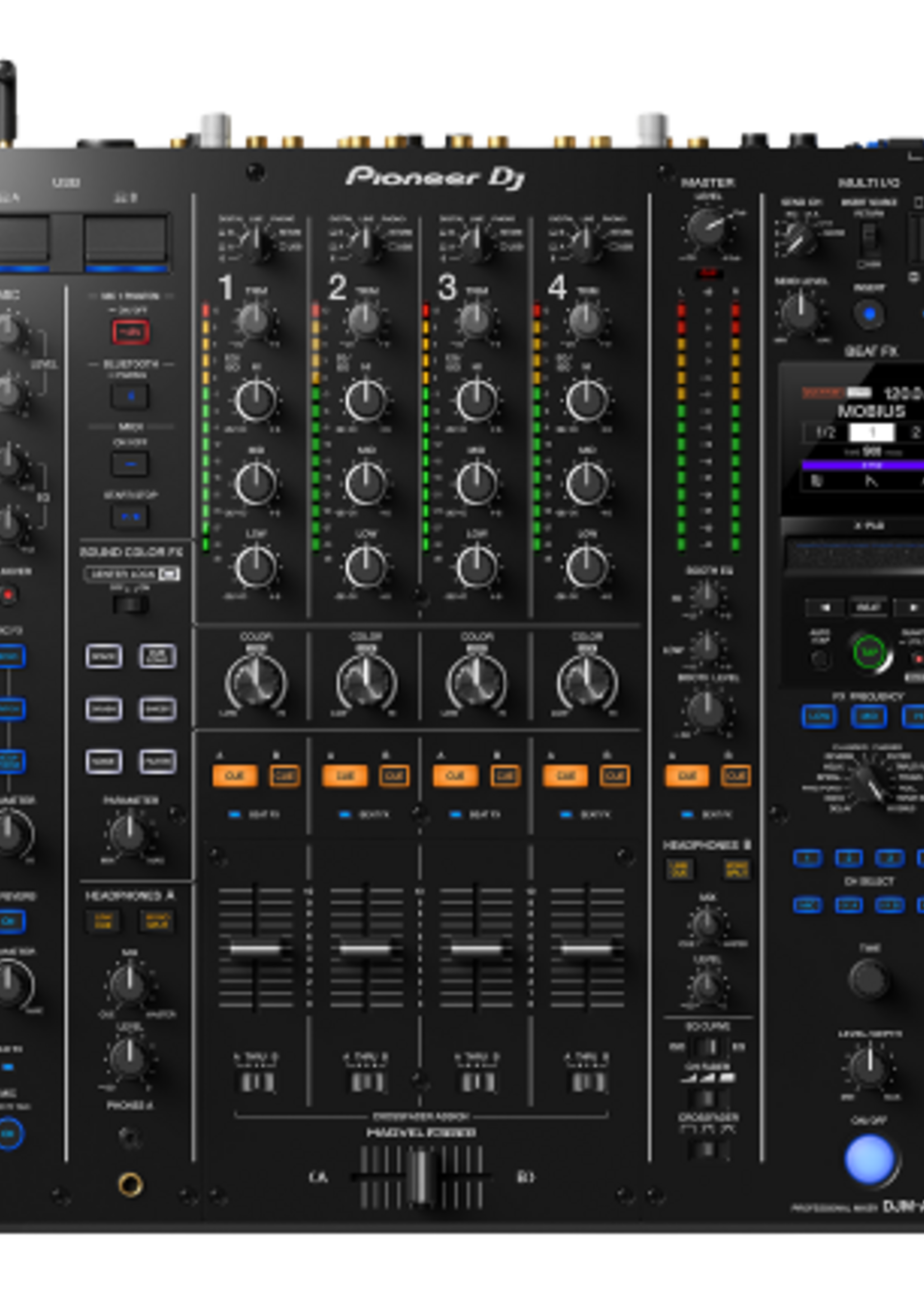The image size is (924, 1294).
Task: Click the channel 2 COLOR knob
Action: (x=366, y=682)
